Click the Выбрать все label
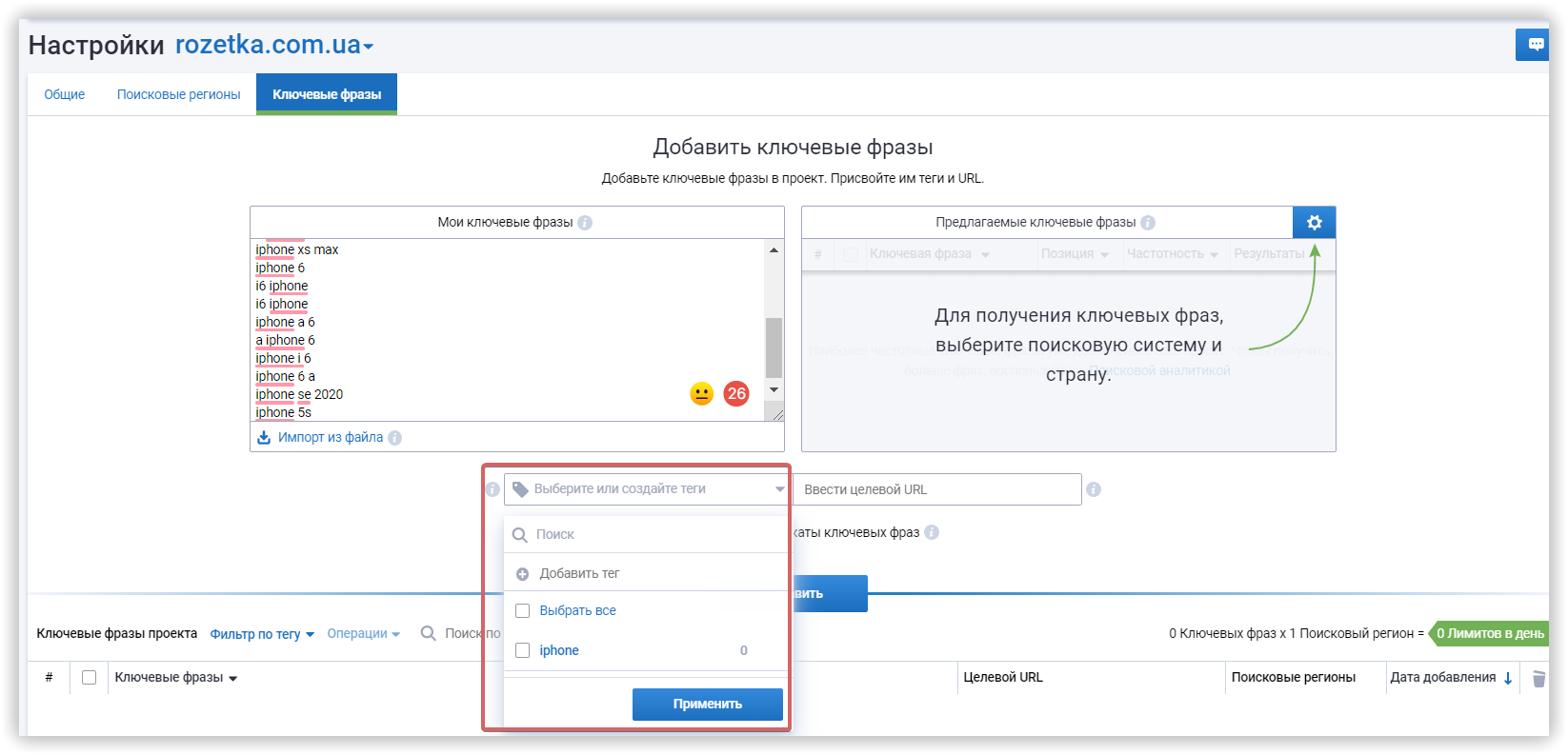This screenshot has width=1568, height=755. point(577,610)
